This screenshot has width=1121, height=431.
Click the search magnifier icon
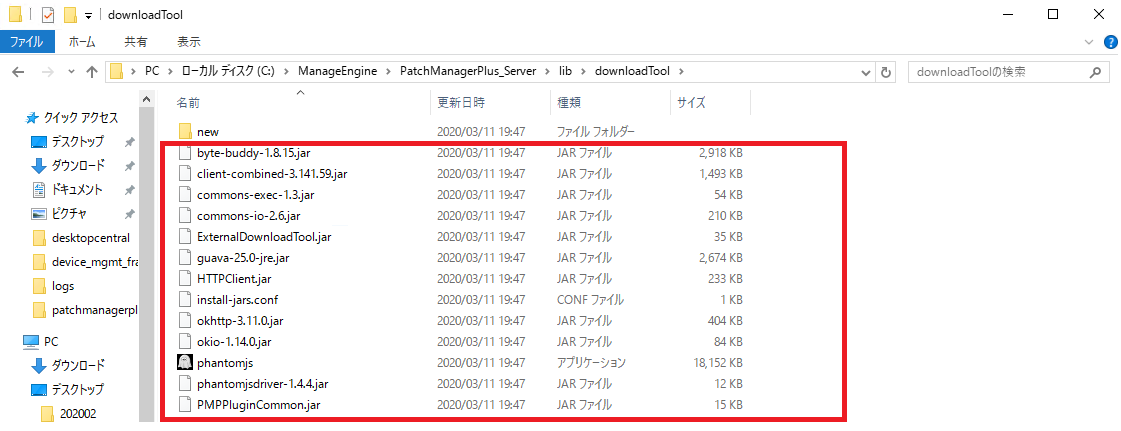click(x=1095, y=72)
